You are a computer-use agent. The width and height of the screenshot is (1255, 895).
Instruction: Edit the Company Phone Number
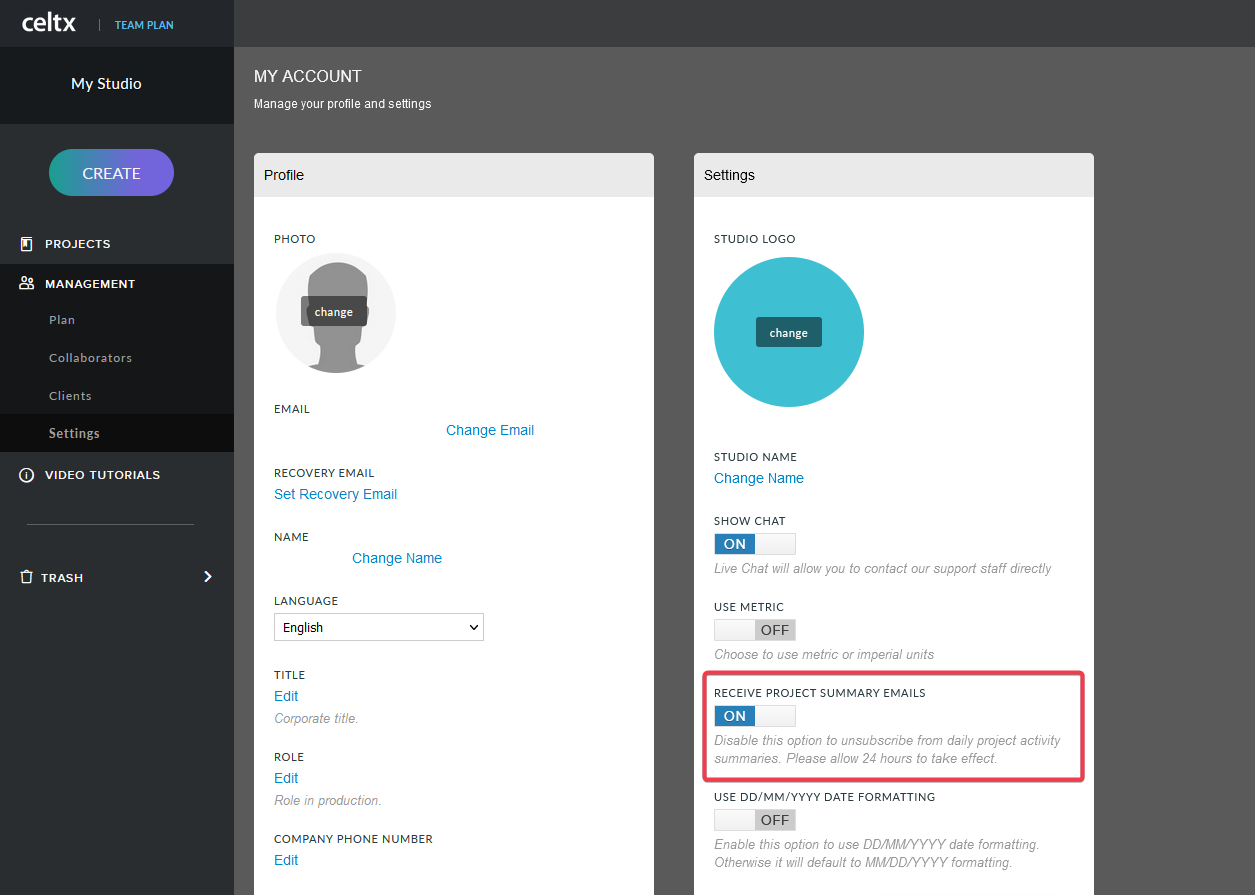pos(286,860)
